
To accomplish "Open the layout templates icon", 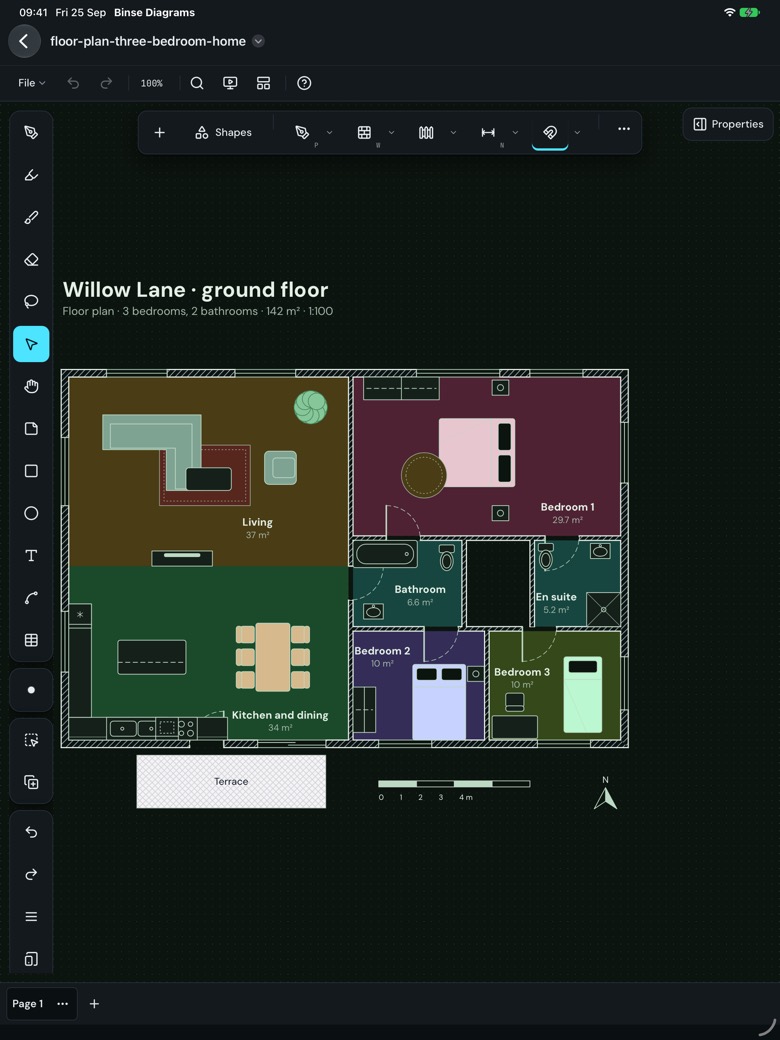I will (263, 83).
